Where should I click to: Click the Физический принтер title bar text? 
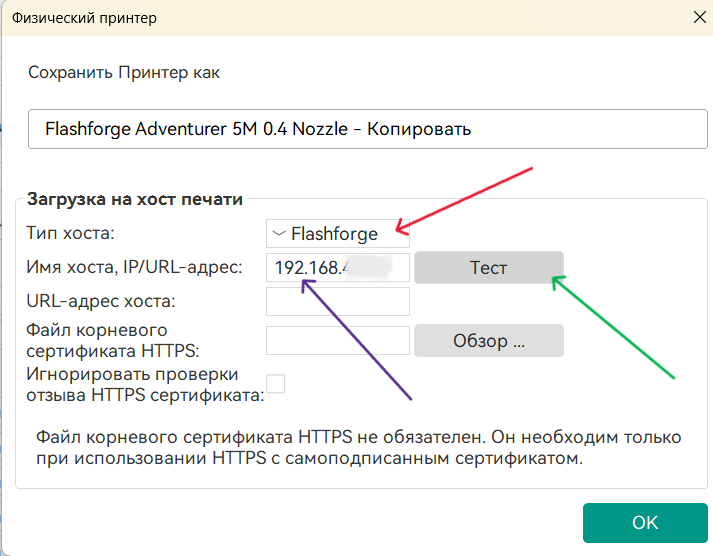tap(84, 18)
